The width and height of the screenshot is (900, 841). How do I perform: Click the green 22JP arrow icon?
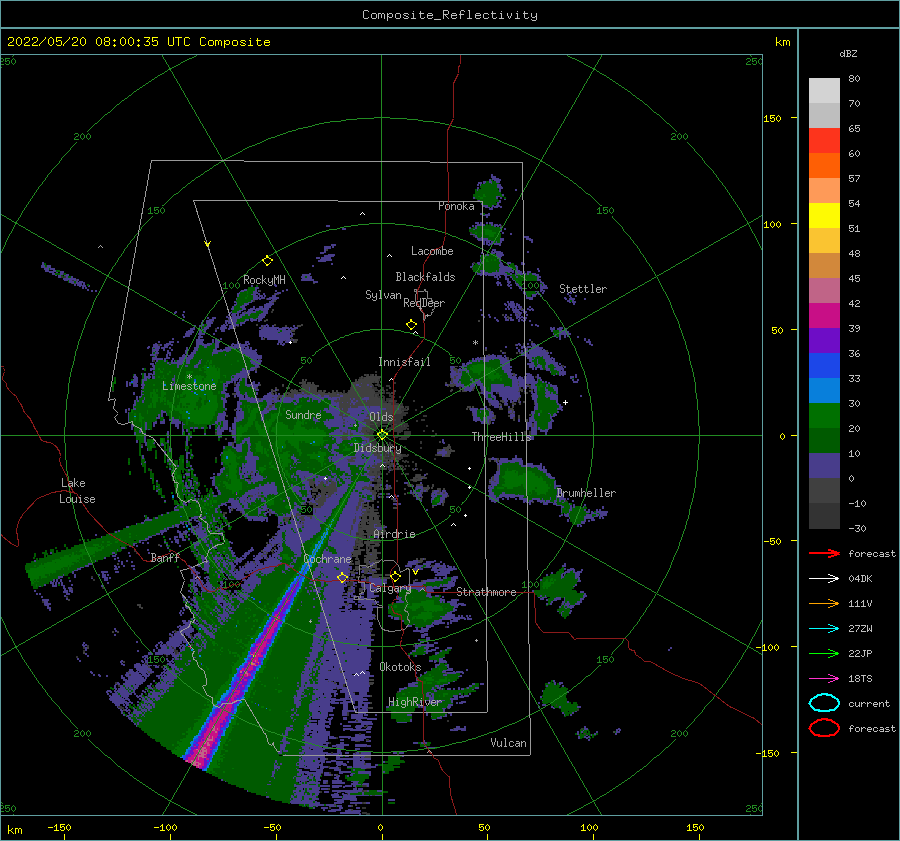(x=824, y=653)
